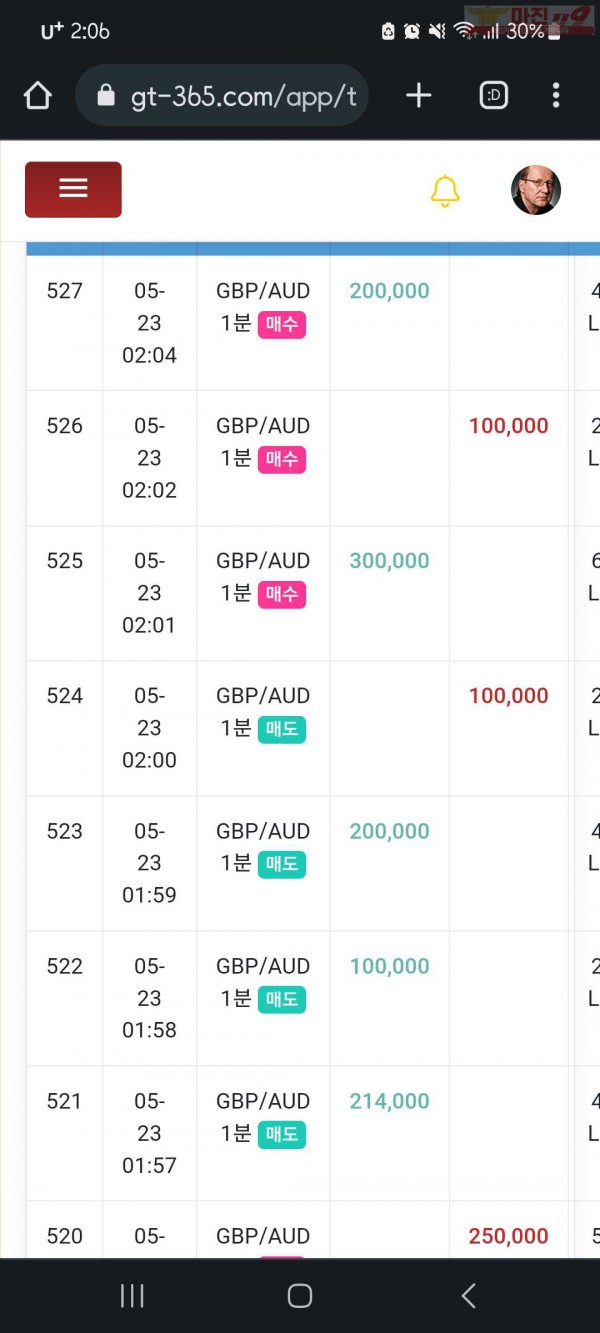Open the red hamburger menu
The width and height of the screenshot is (600, 1333).
(73, 189)
